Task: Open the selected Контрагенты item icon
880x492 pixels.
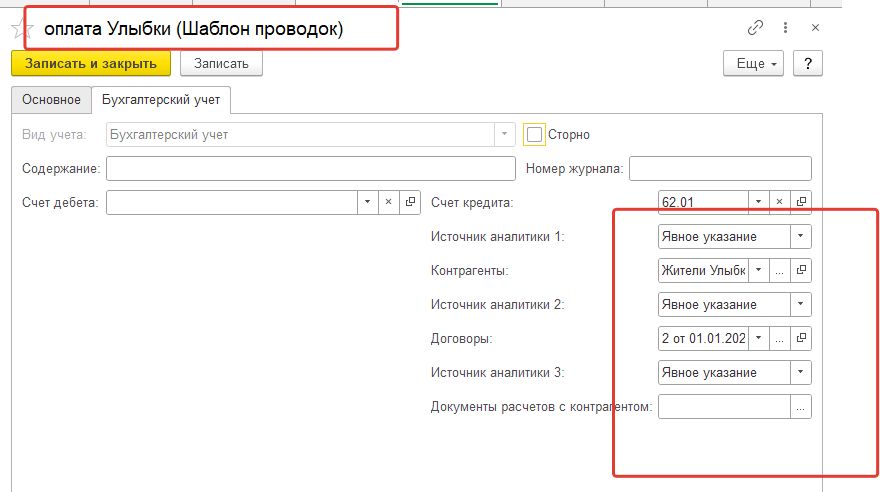Action: 801,270
